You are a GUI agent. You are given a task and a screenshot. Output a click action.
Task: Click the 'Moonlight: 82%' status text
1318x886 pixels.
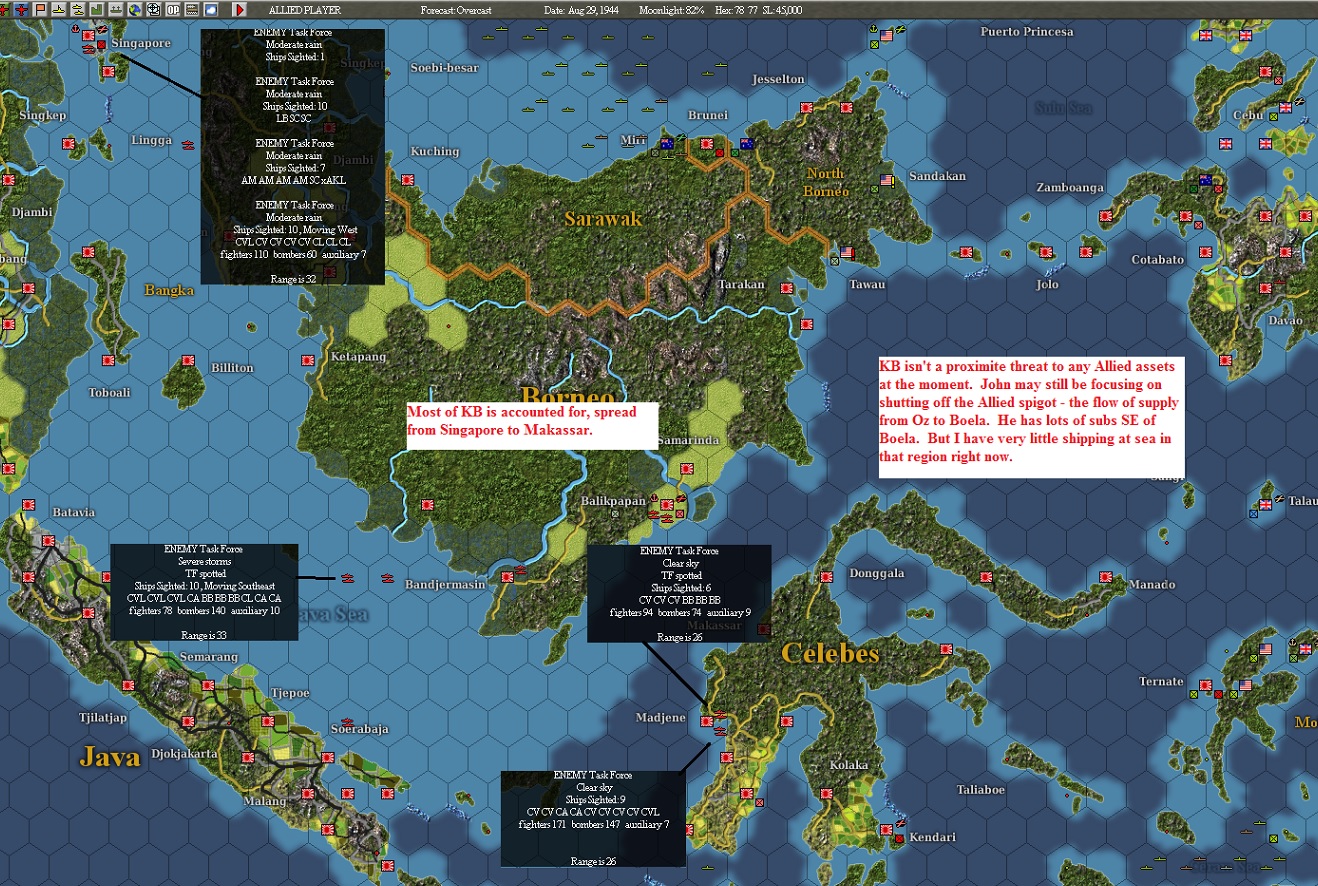(672, 9)
